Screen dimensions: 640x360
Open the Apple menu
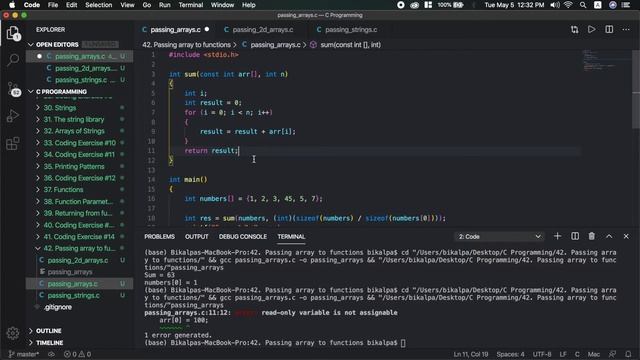[x=12, y=5]
